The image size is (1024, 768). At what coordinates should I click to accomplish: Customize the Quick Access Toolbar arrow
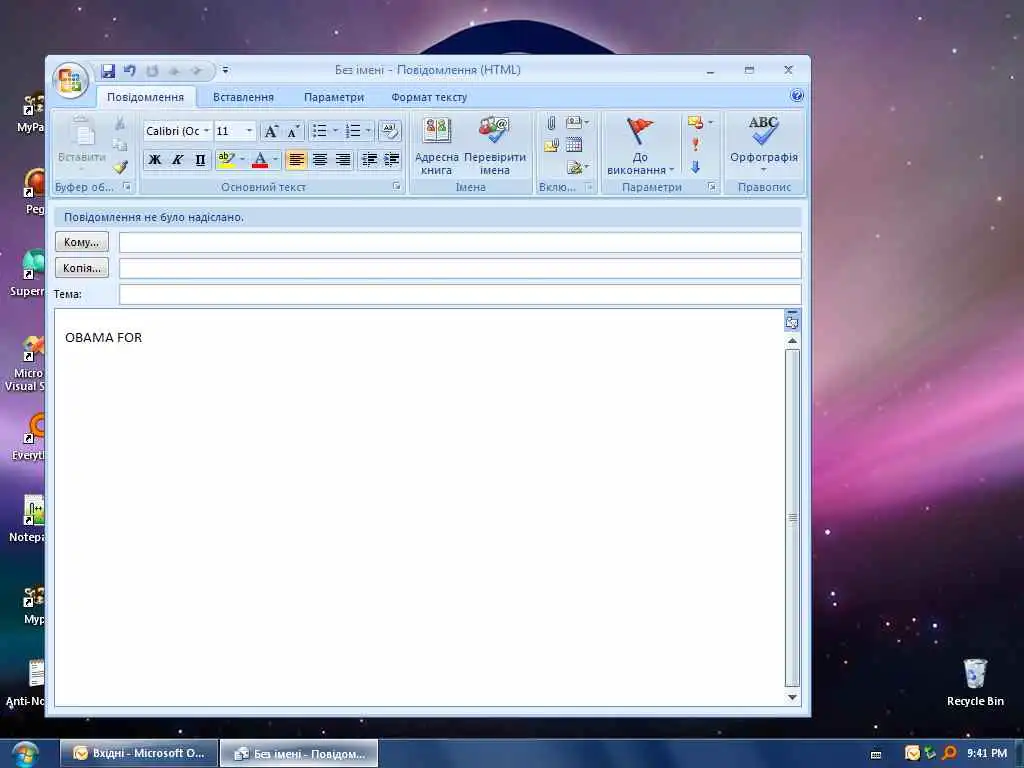(225, 71)
